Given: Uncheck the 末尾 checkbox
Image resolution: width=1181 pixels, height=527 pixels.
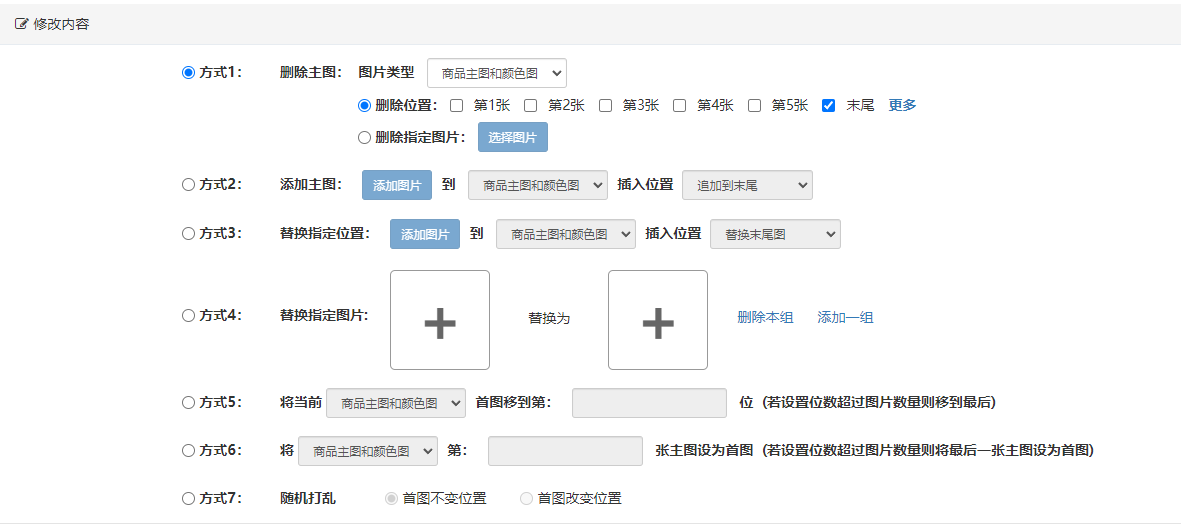Looking at the screenshot, I should [x=828, y=105].
